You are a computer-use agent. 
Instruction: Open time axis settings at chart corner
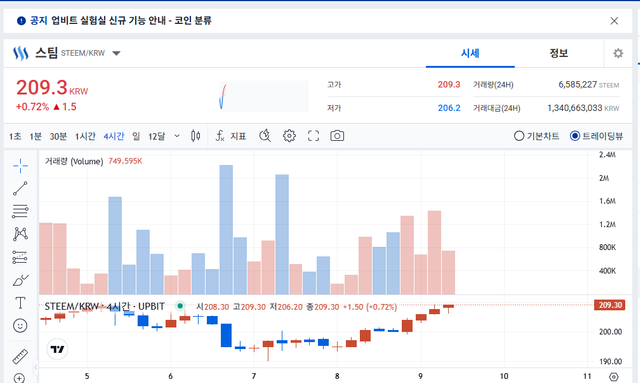[x=613, y=377]
